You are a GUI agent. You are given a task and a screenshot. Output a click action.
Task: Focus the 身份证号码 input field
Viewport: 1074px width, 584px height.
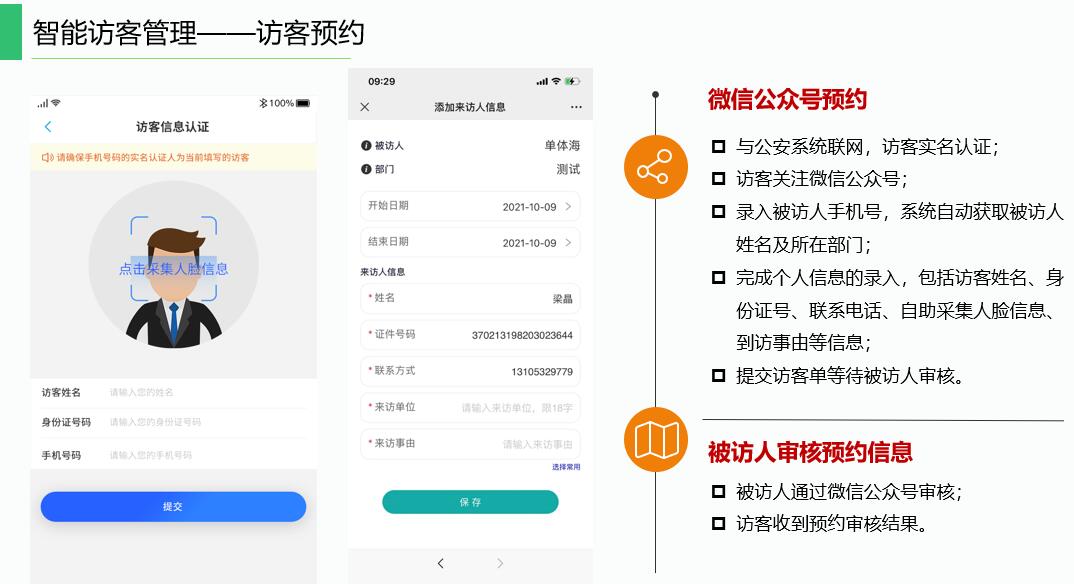(x=200, y=423)
